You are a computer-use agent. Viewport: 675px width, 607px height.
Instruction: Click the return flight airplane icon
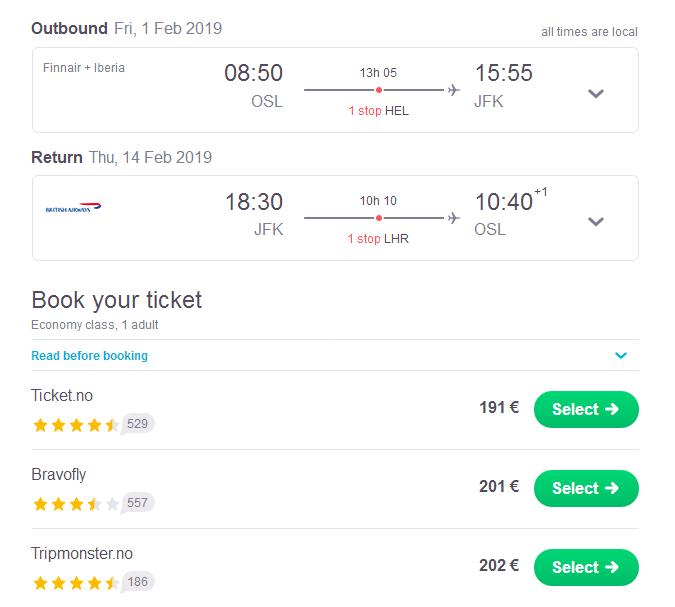pos(453,218)
